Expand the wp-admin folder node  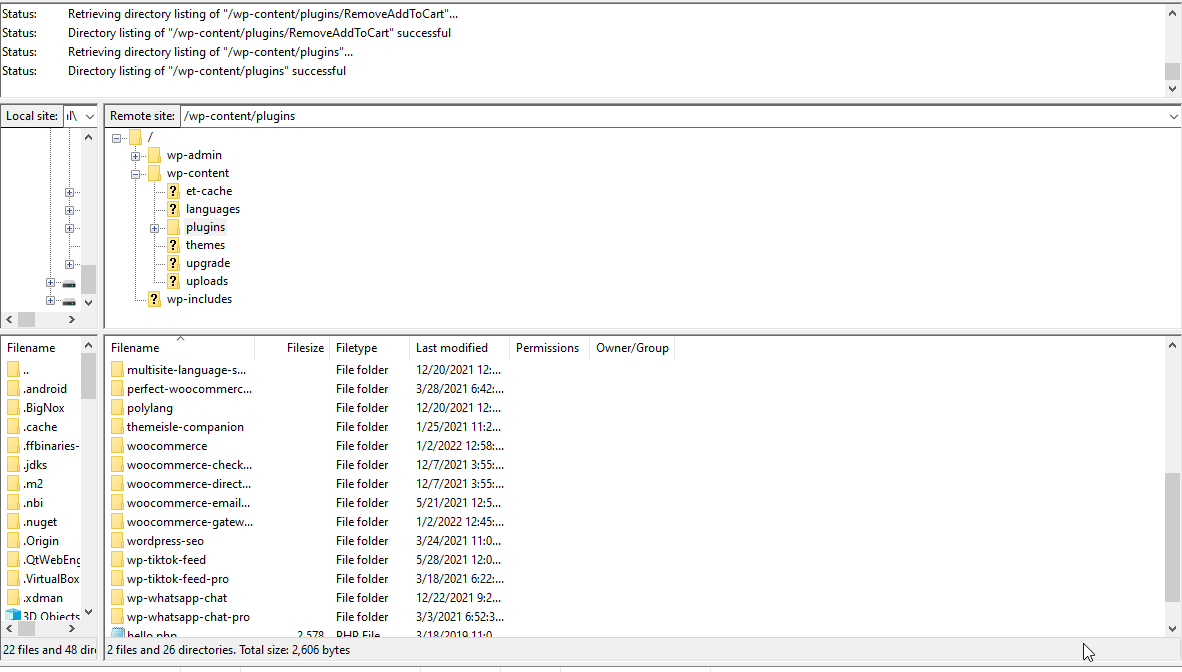click(135, 156)
